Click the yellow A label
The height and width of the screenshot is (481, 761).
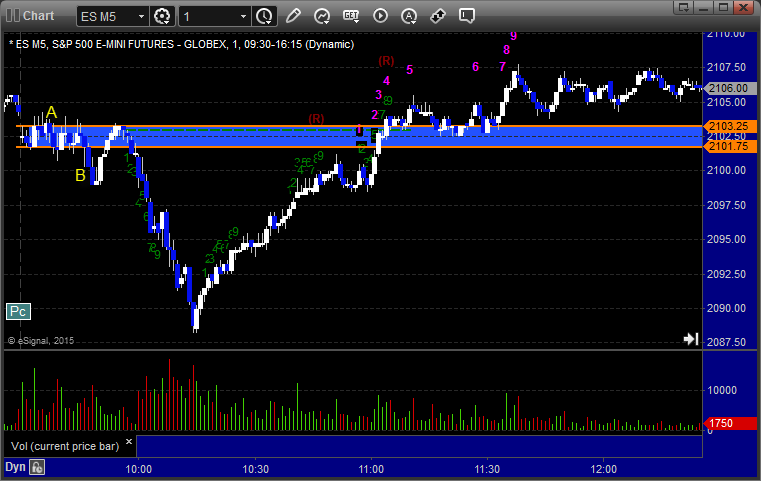pyautogui.click(x=51, y=113)
